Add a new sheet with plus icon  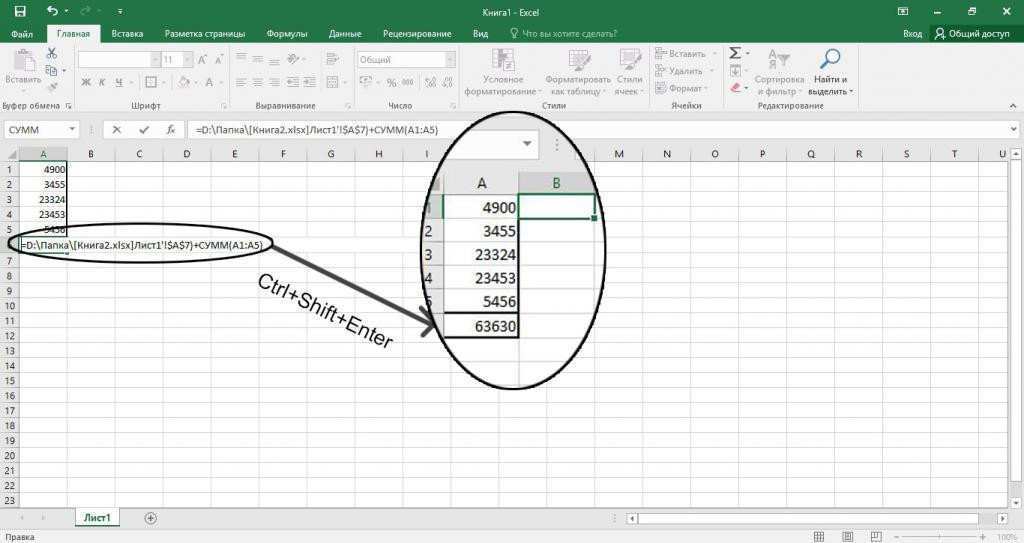pos(151,518)
